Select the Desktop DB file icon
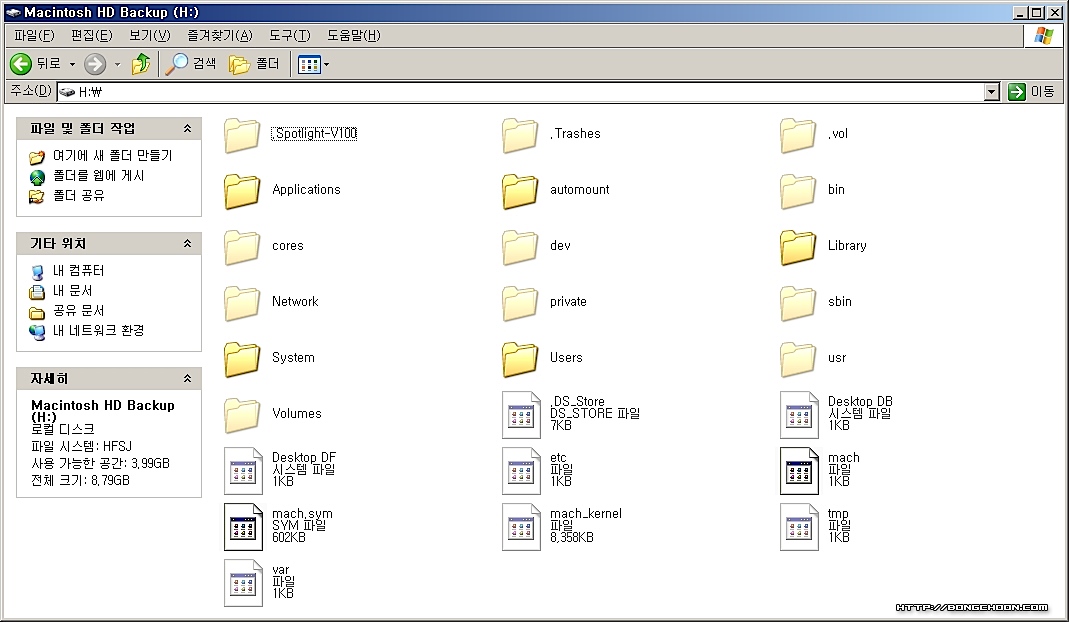The image size is (1069, 622). coord(800,415)
